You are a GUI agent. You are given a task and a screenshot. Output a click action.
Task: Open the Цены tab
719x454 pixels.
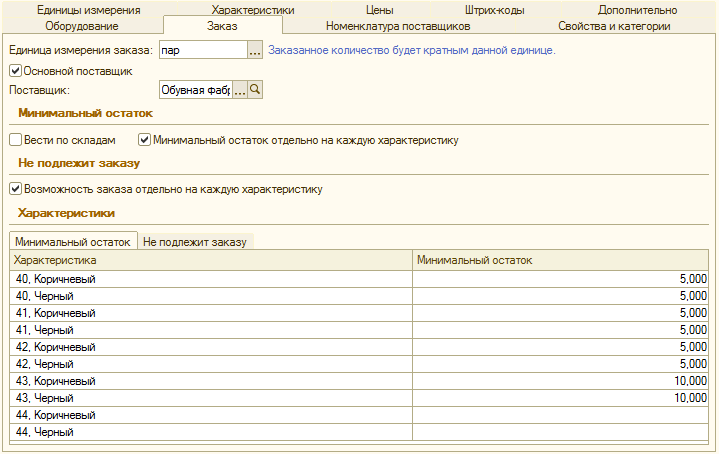point(380,10)
